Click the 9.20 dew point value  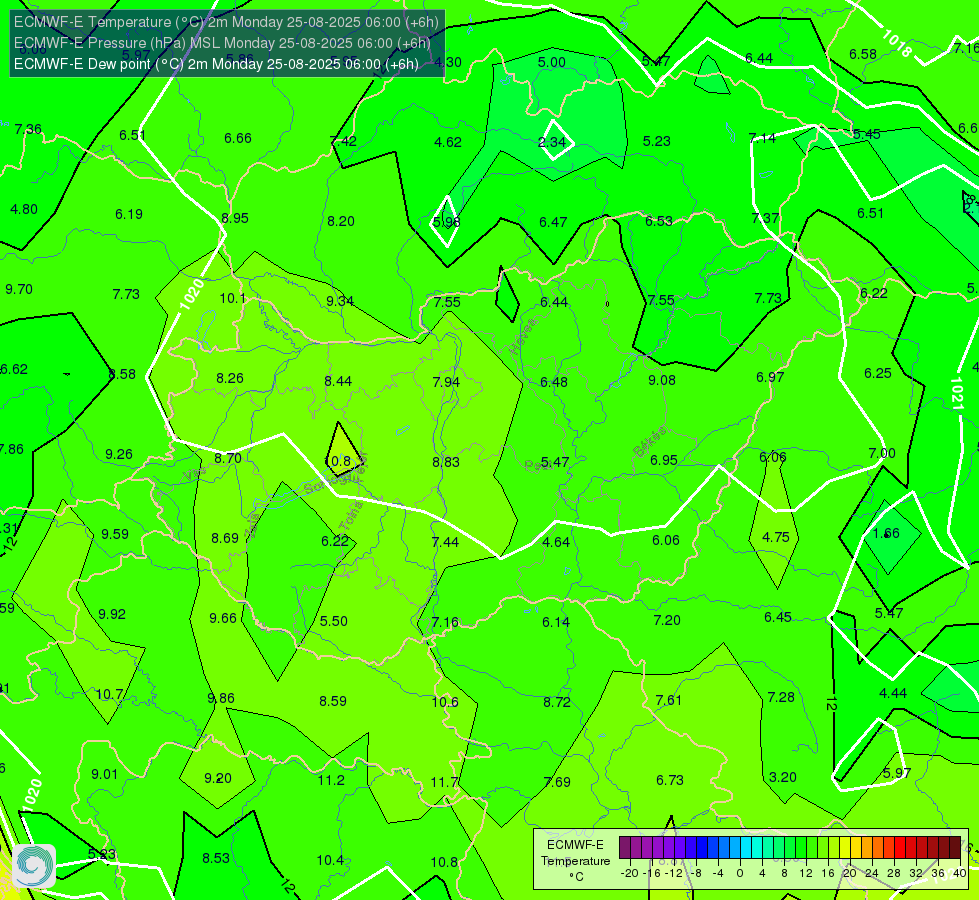pyautogui.click(x=218, y=778)
